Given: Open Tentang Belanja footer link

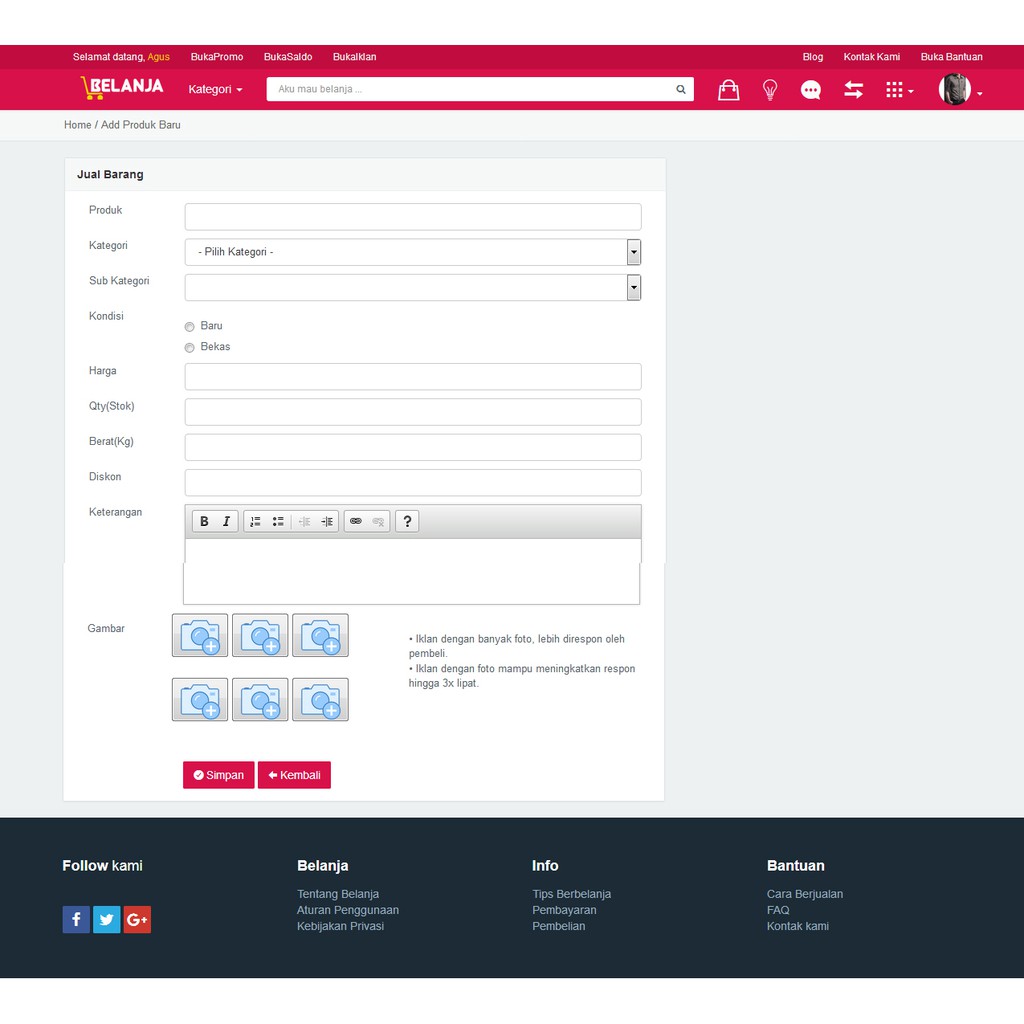Looking at the screenshot, I should click(338, 894).
